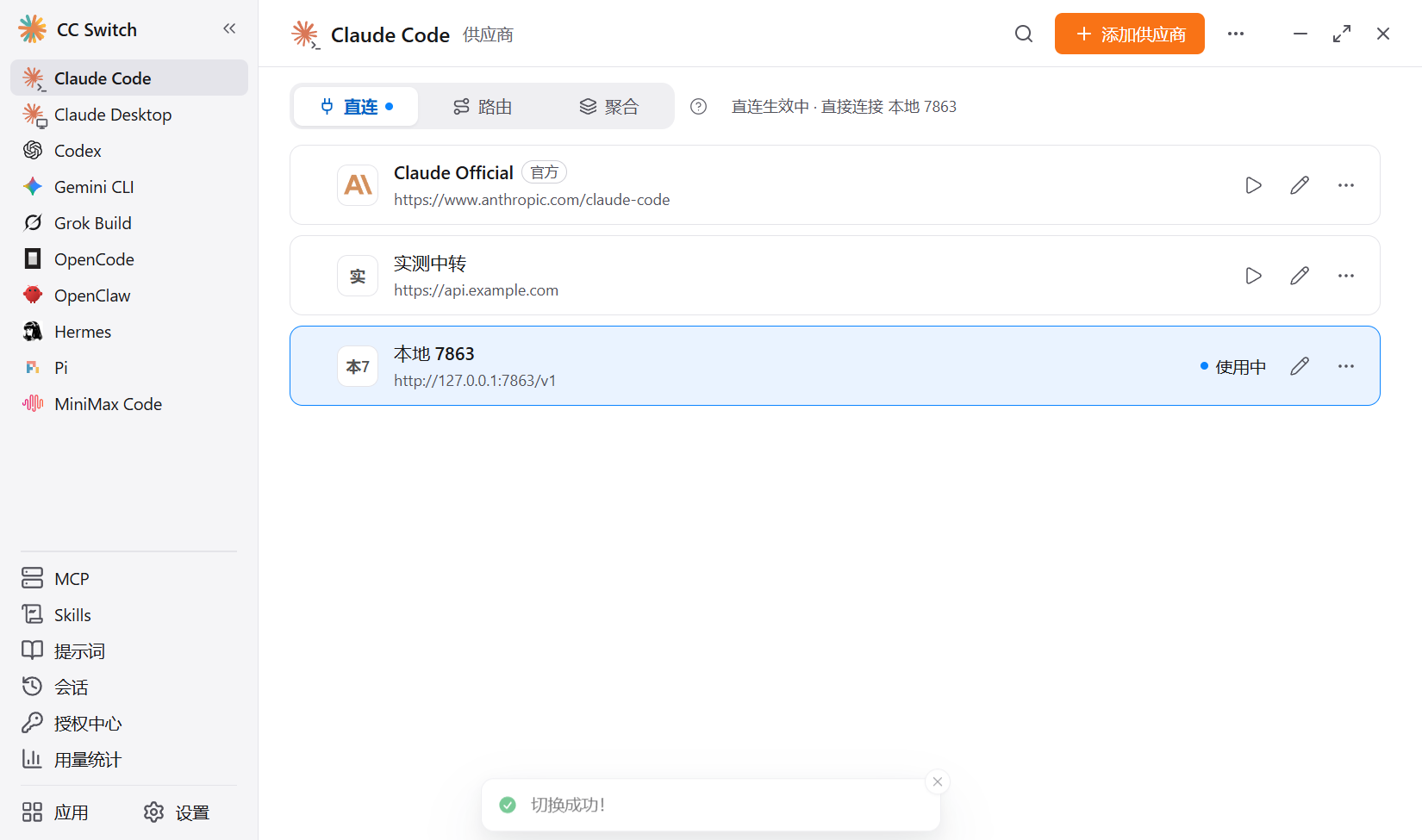
Task: Switch to Gemini CLI
Action: click(129, 187)
